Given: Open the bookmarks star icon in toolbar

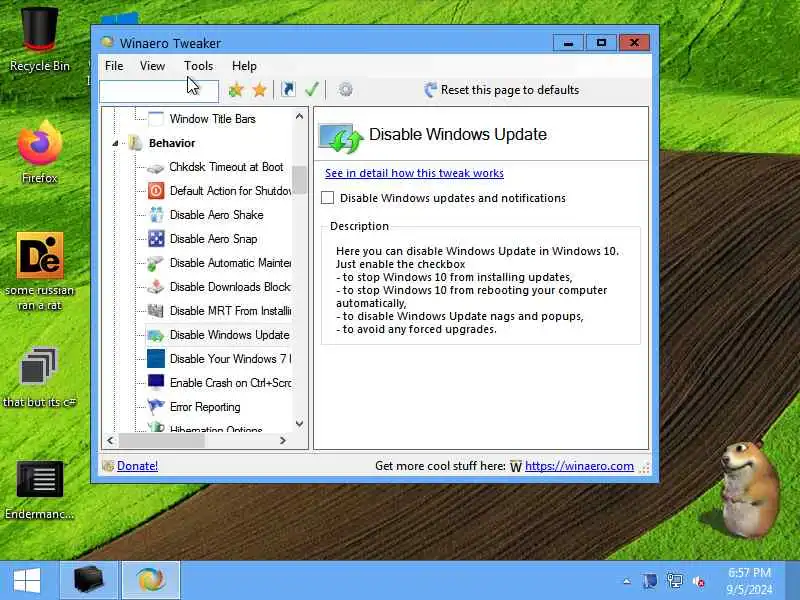Looking at the screenshot, I should (260, 90).
